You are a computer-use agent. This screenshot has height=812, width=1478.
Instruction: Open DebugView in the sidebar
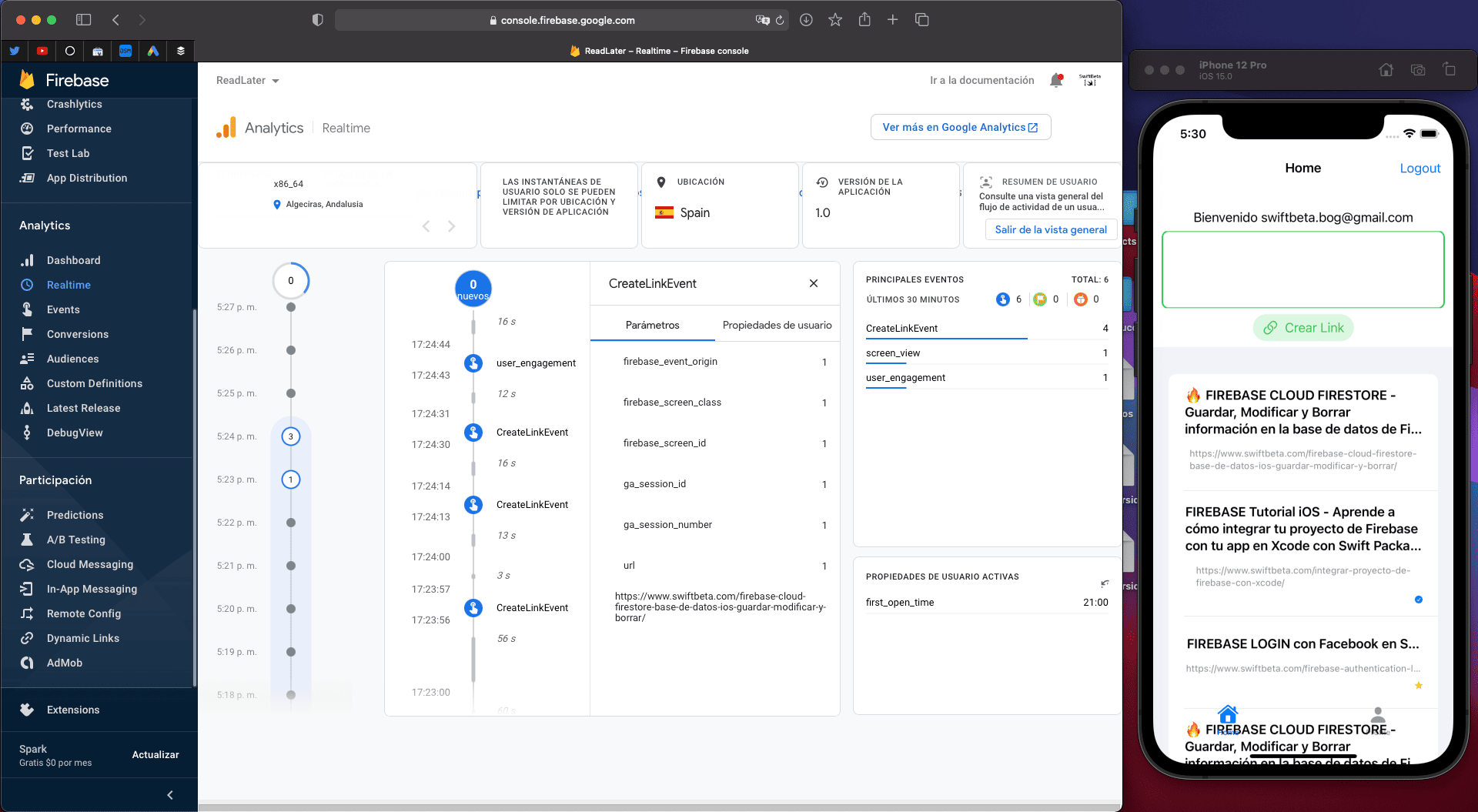75,433
